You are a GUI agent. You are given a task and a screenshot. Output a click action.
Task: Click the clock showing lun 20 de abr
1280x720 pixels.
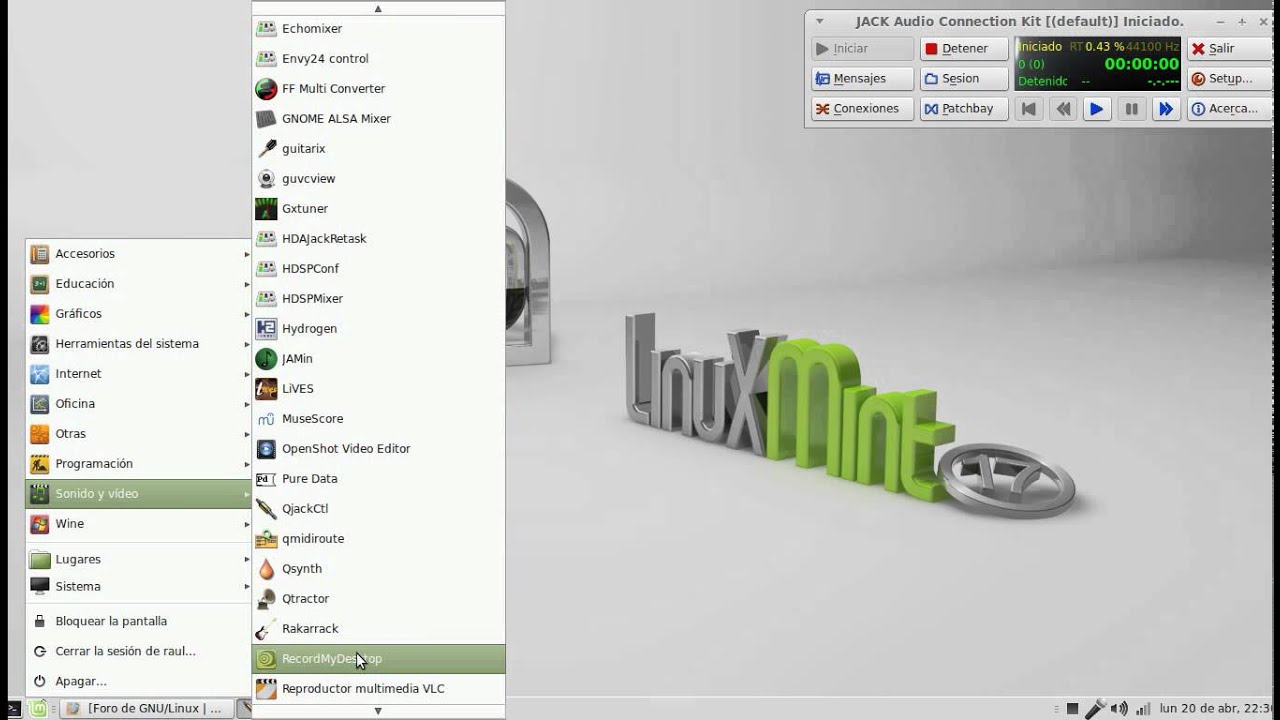[x=1218, y=709]
